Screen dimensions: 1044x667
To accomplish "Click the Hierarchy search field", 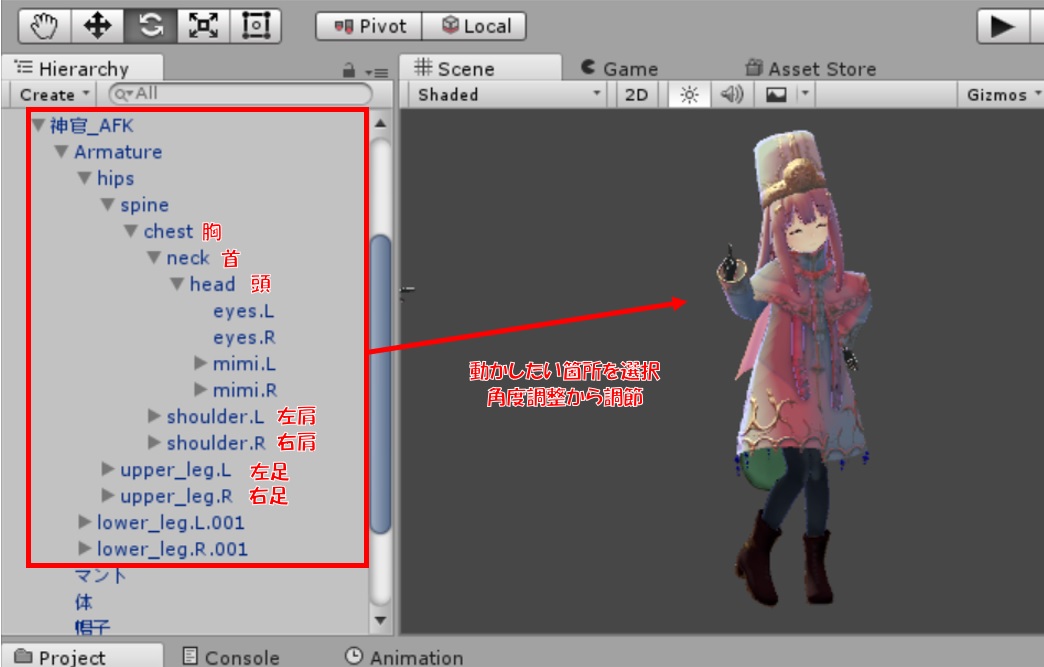I will click(240, 94).
